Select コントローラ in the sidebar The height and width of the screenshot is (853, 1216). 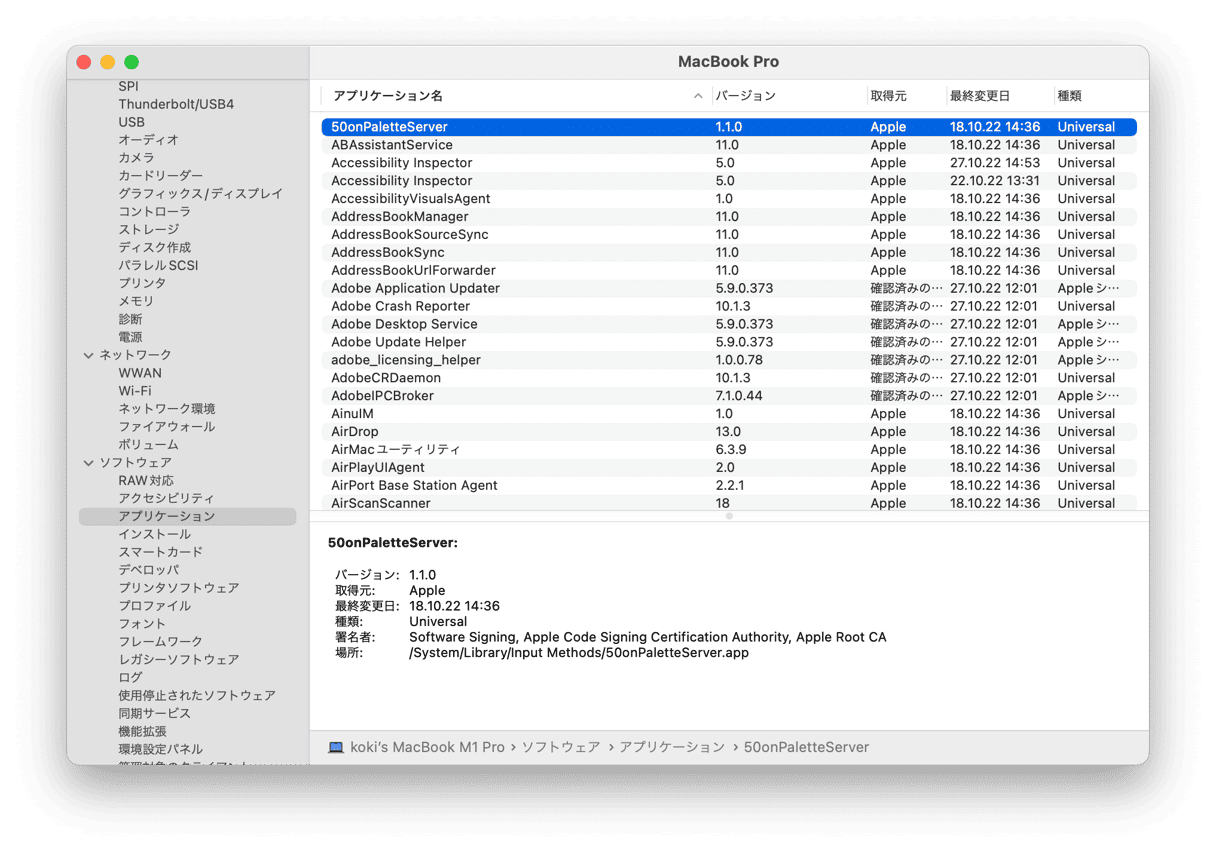click(154, 212)
